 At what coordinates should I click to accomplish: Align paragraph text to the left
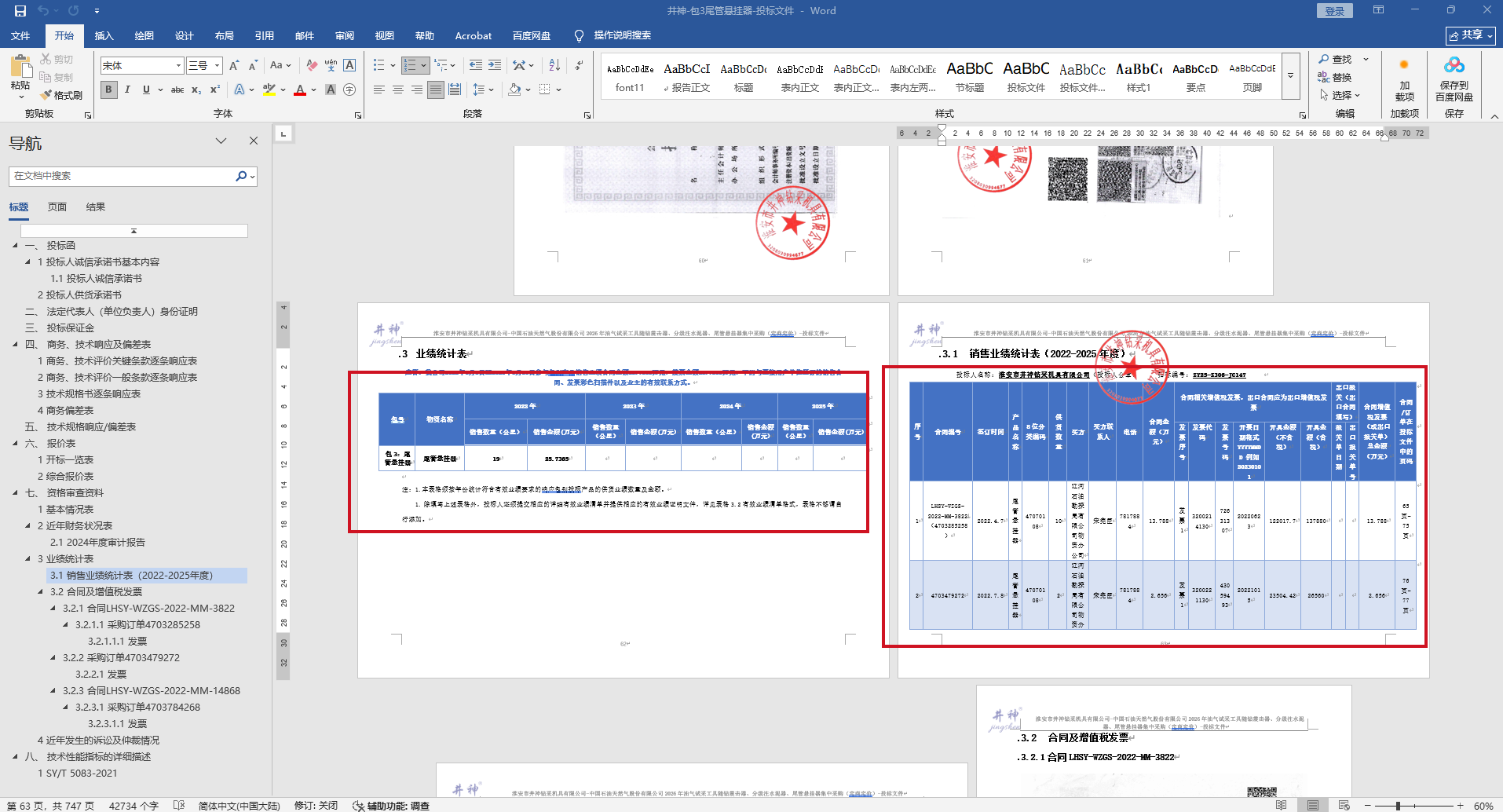(x=379, y=90)
